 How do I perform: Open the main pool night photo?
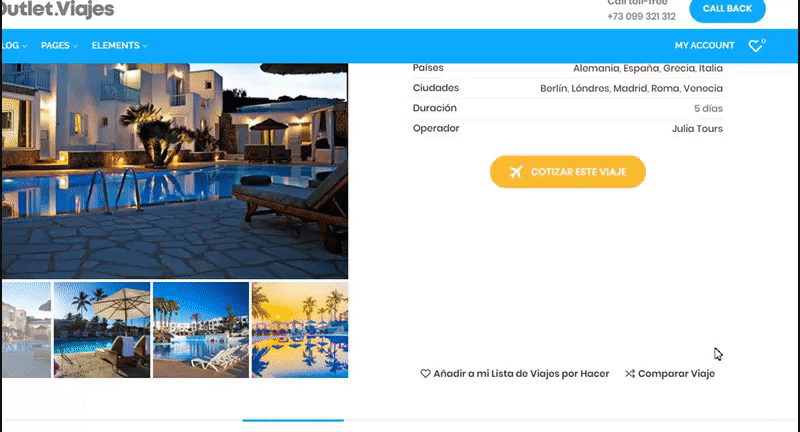point(174,171)
